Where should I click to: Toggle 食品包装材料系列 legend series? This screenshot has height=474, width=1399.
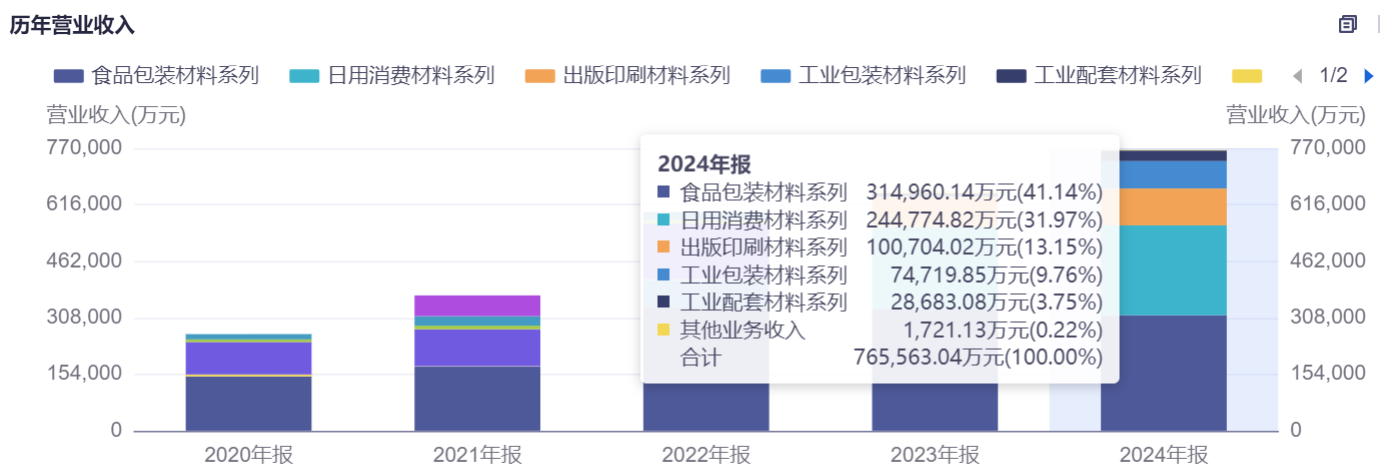(156, 76)
